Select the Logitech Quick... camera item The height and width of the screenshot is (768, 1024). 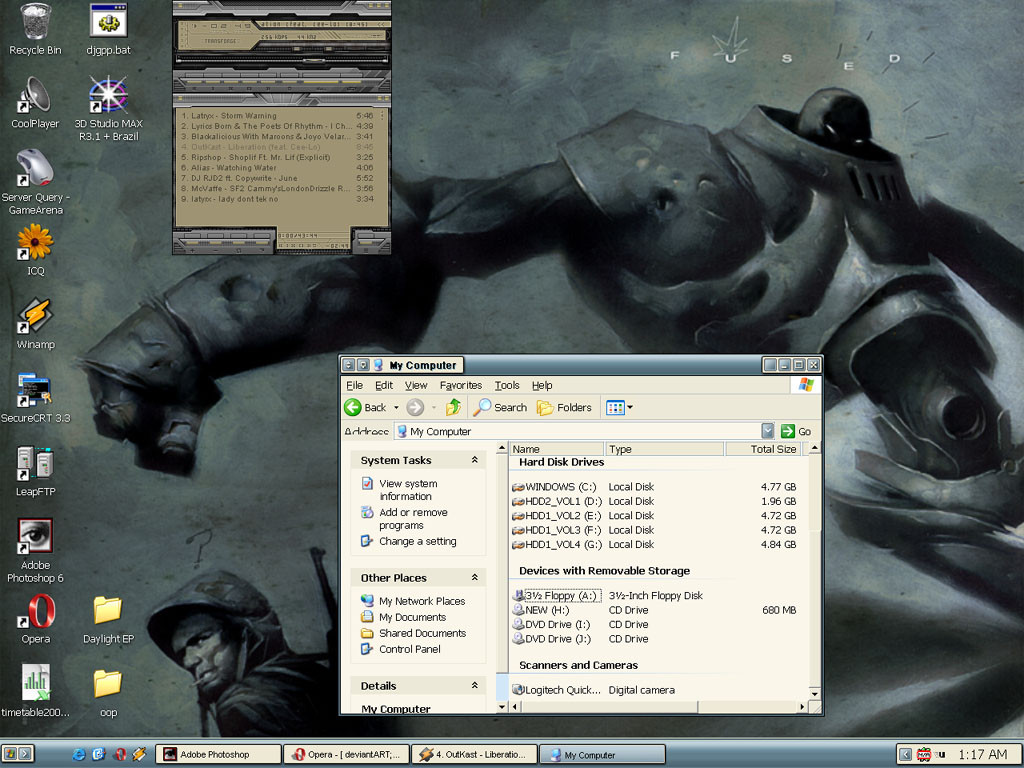[x=556, y=690]
